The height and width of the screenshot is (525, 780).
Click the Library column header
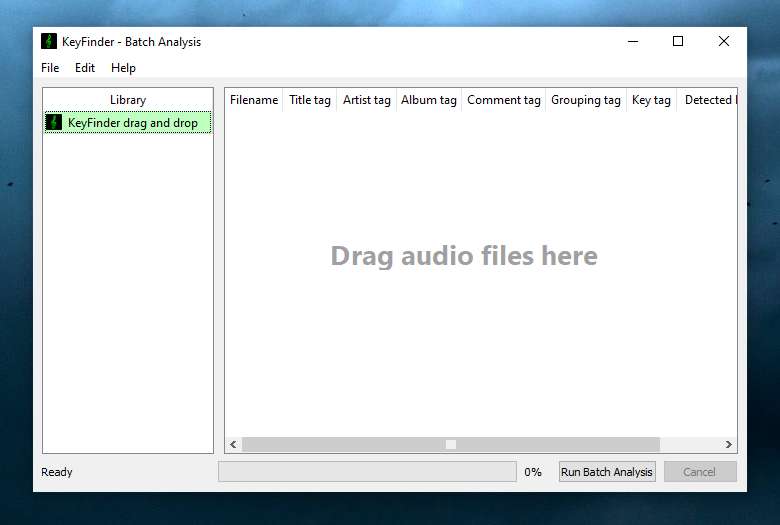point(128,100)
